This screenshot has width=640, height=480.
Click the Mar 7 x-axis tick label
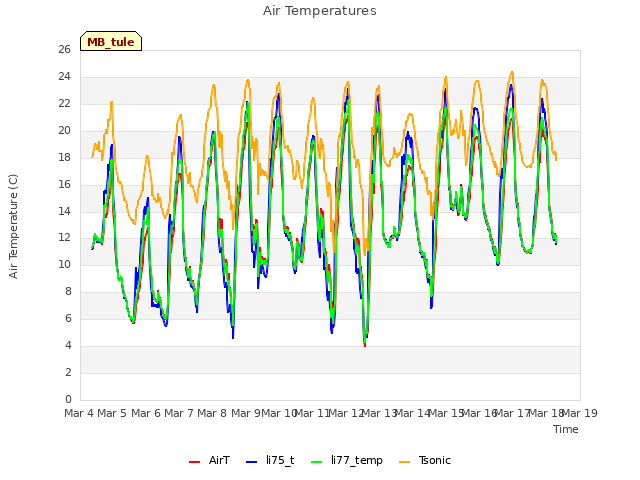[x=179, y=413]
